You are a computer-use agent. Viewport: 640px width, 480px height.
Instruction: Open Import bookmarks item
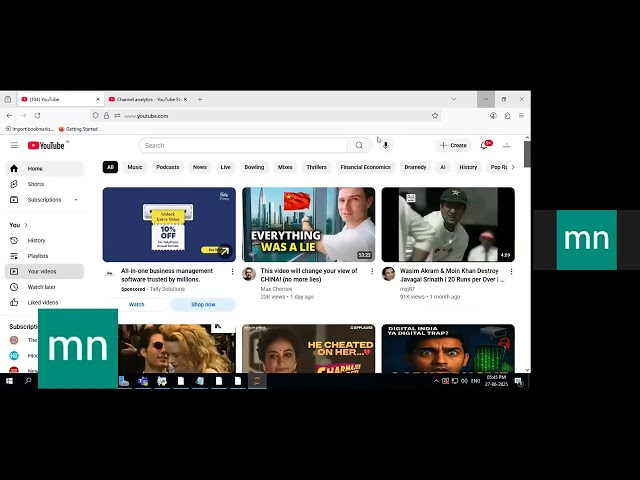pyautogui.click(x=29, y=129)
